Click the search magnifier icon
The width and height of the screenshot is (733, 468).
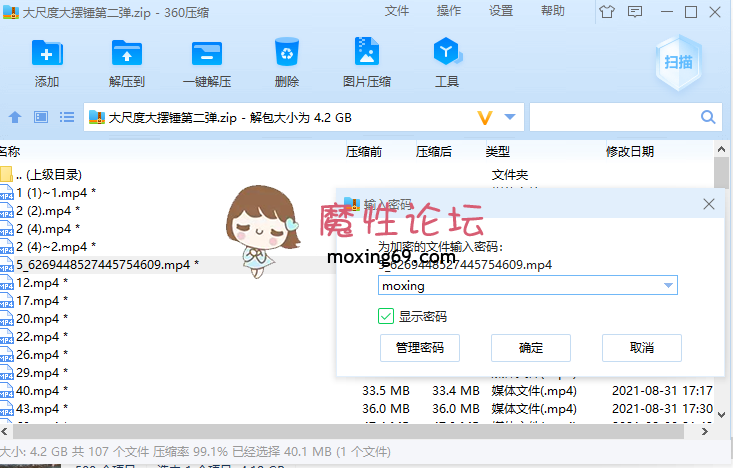[708, 118]
